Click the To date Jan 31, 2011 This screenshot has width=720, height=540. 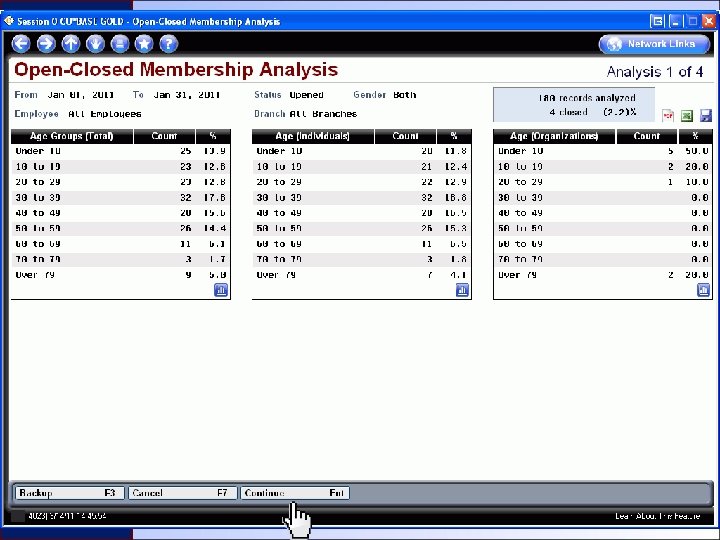tap(186, 95)
